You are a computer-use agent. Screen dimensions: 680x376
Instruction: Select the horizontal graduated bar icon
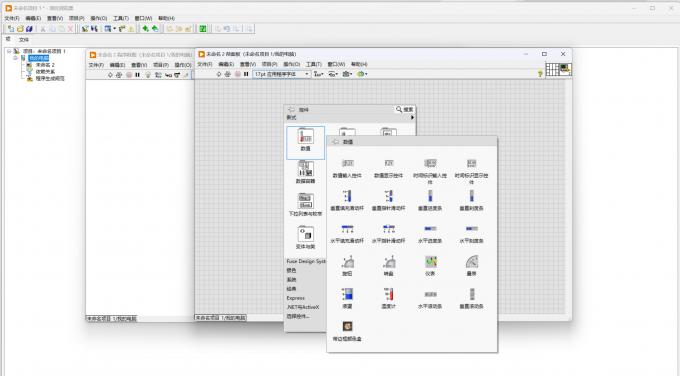pos(471,229)
